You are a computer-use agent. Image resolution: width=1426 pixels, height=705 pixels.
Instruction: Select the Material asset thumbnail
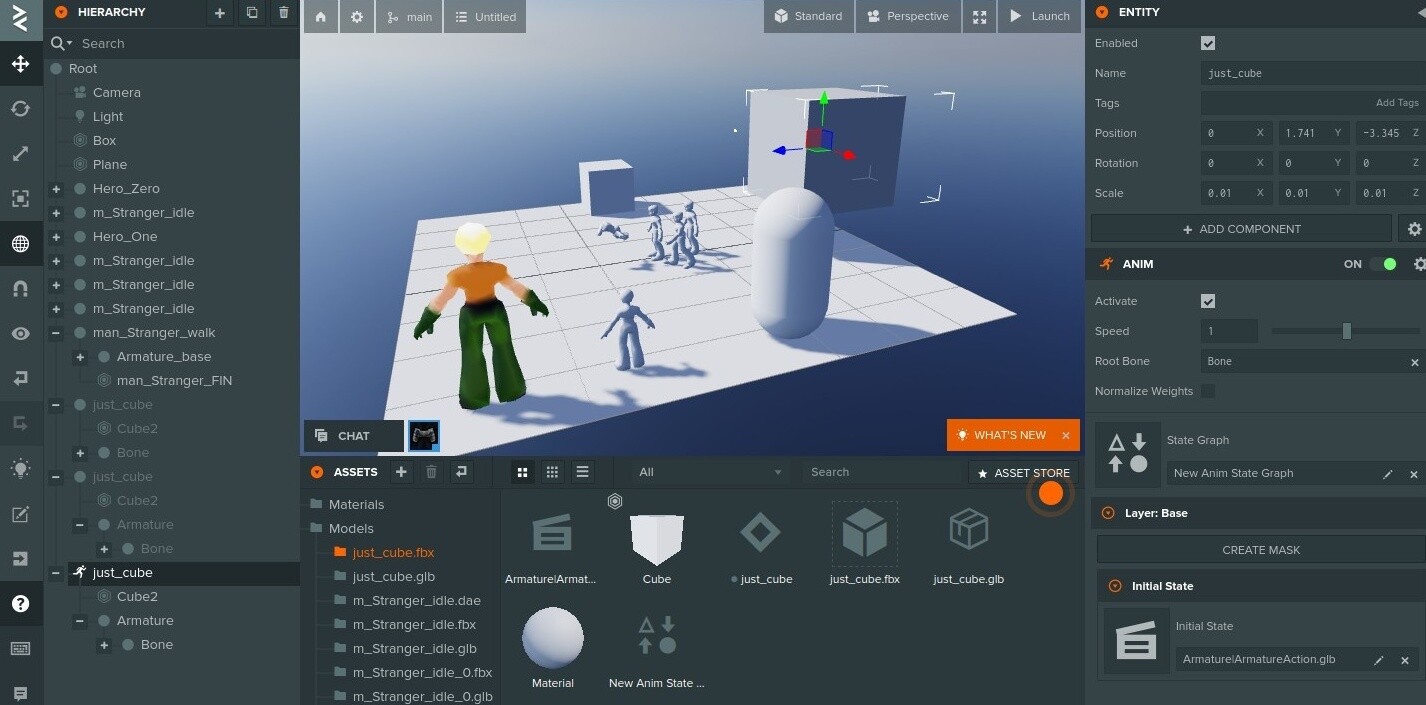(x=552, y=638)
